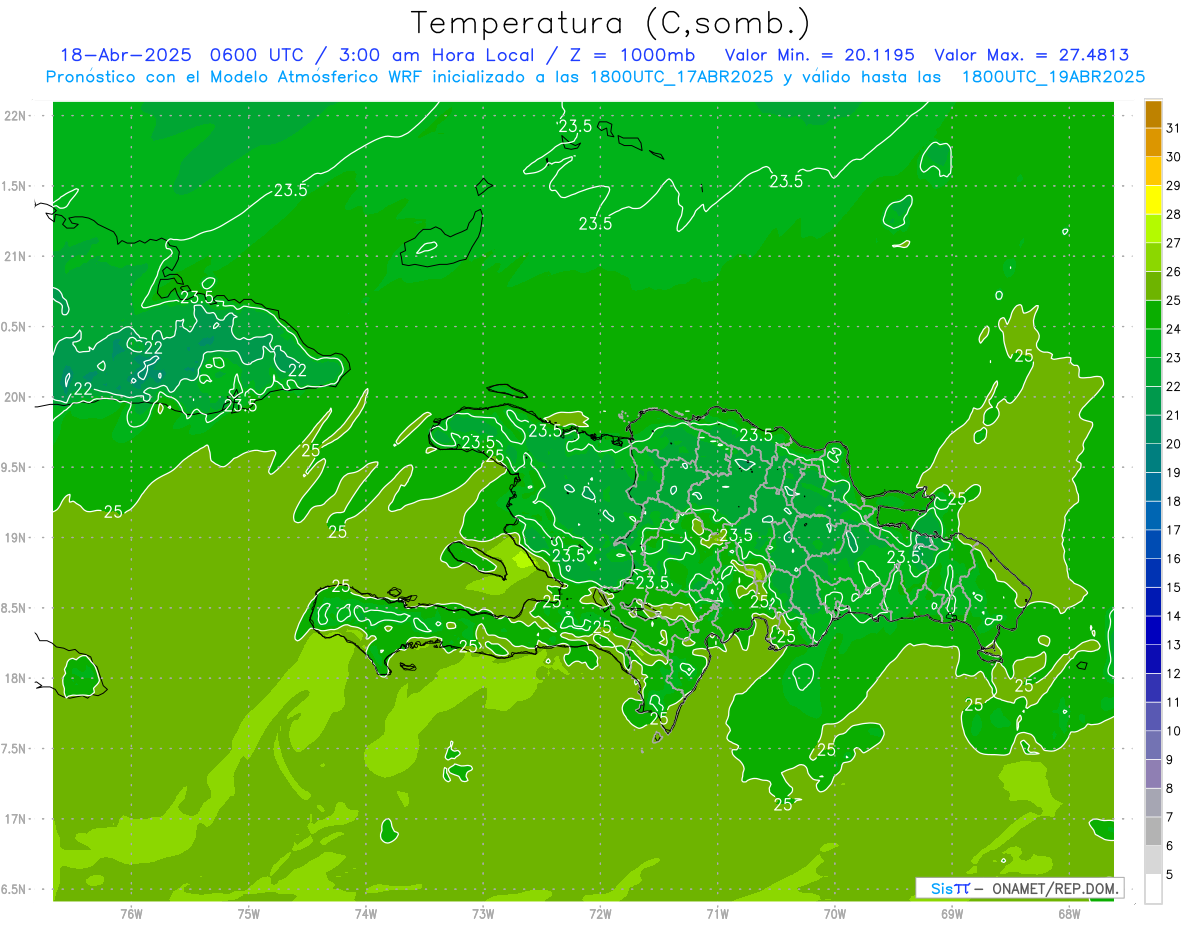This screenshot has width=1200, height=927.
Task: Select the date text "18-Abr-2025"
Action: (x=126, y=55)
